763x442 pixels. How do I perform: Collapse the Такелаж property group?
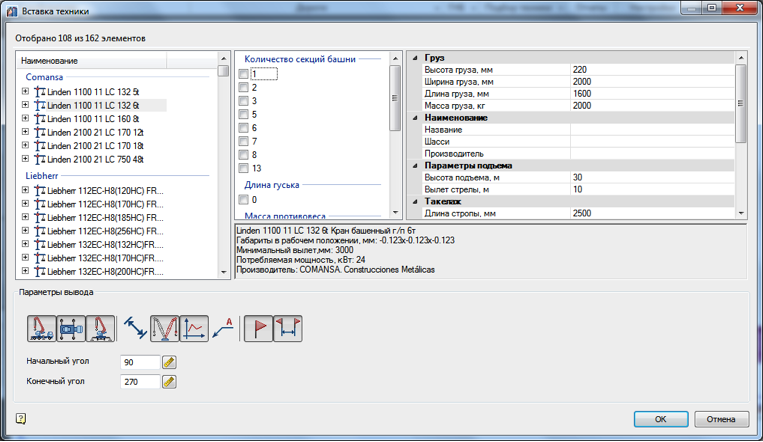415,202
